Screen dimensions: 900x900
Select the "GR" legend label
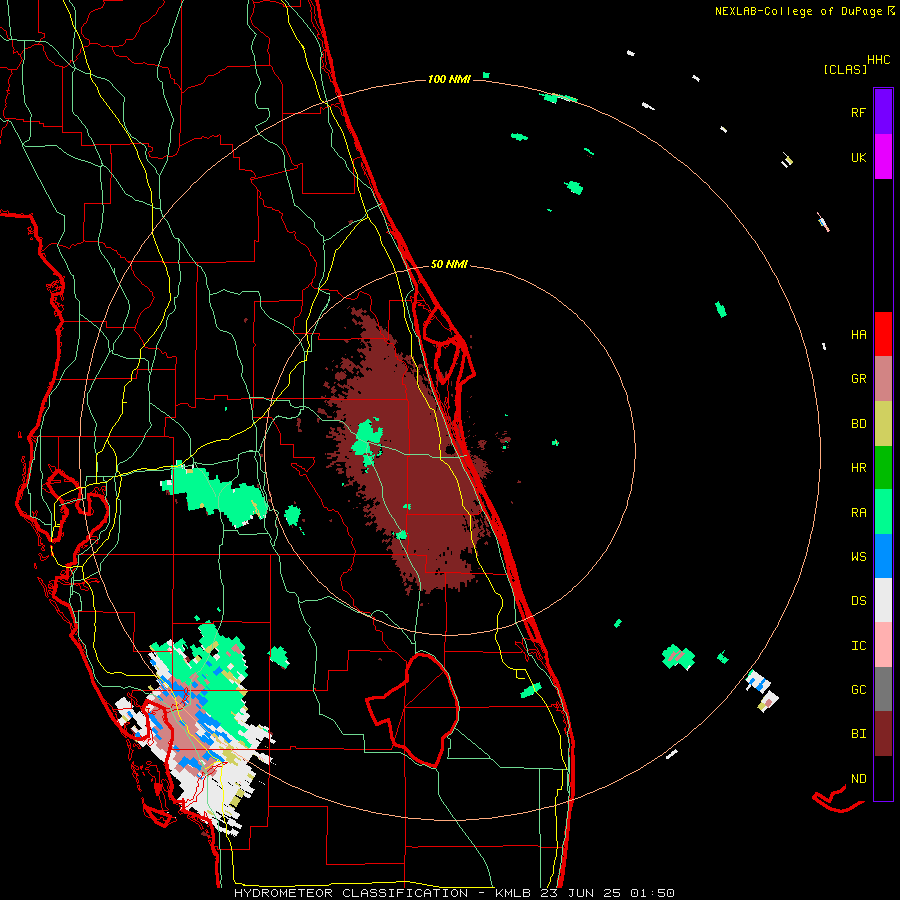858,379
